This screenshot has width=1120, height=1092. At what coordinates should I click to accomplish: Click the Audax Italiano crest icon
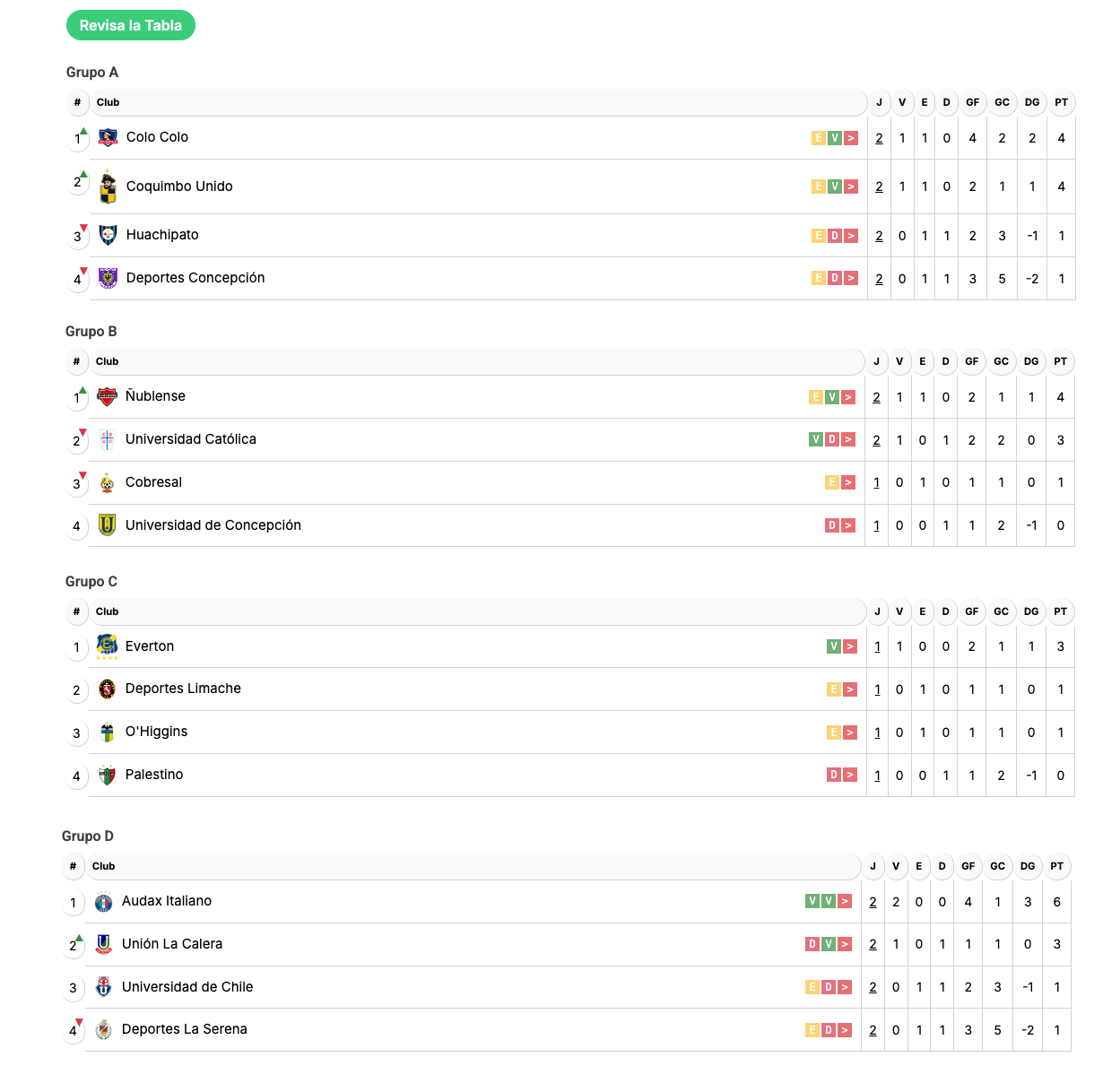pyautogui.click(x=103, y=902)
